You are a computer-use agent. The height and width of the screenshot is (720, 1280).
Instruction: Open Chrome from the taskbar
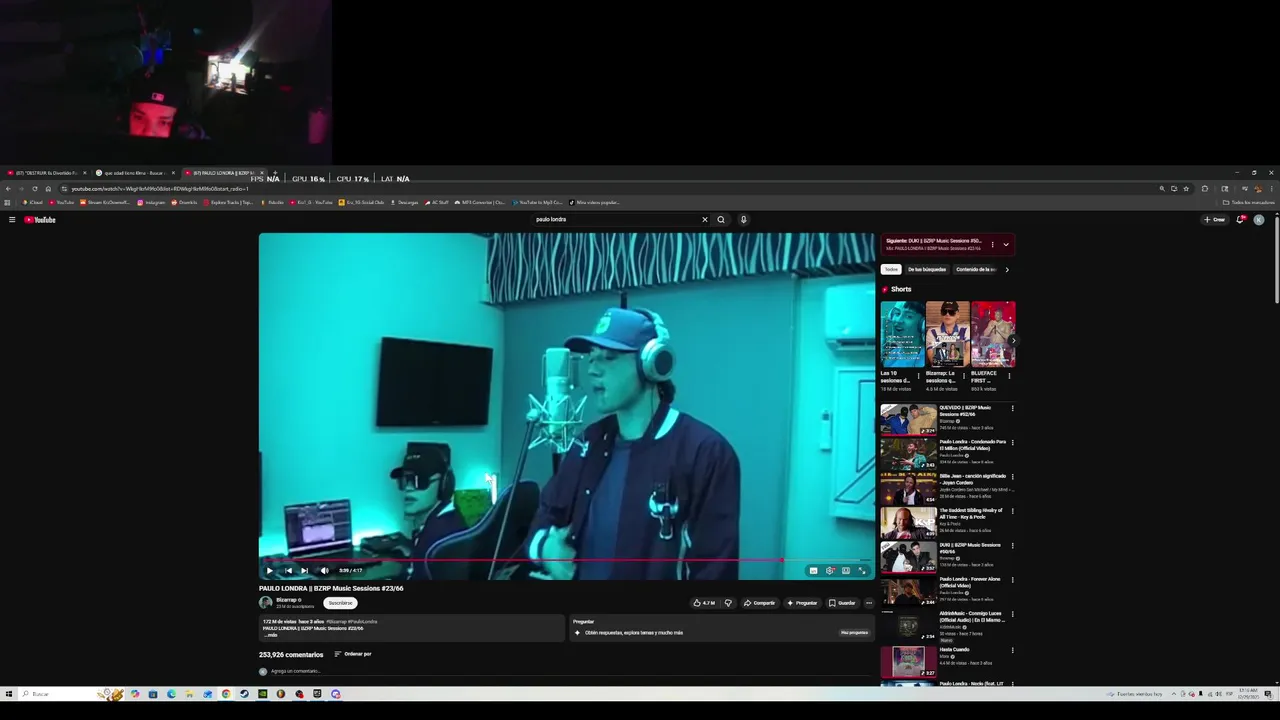click(226, 694)
